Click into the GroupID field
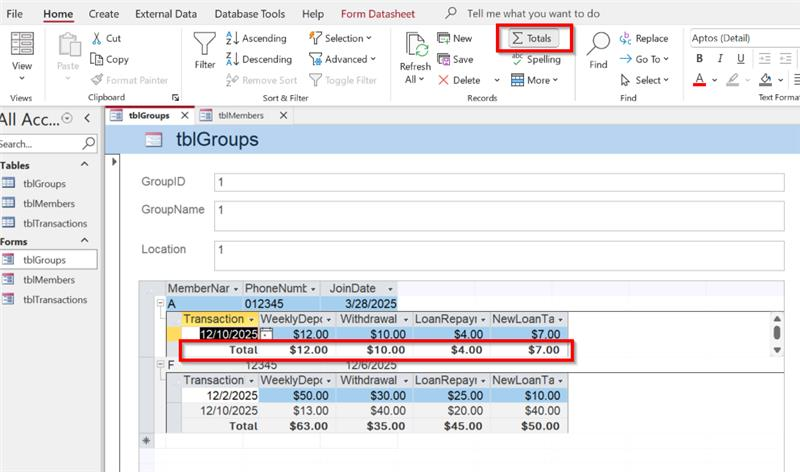The image size is (800, 472). [x=499, y=182]
